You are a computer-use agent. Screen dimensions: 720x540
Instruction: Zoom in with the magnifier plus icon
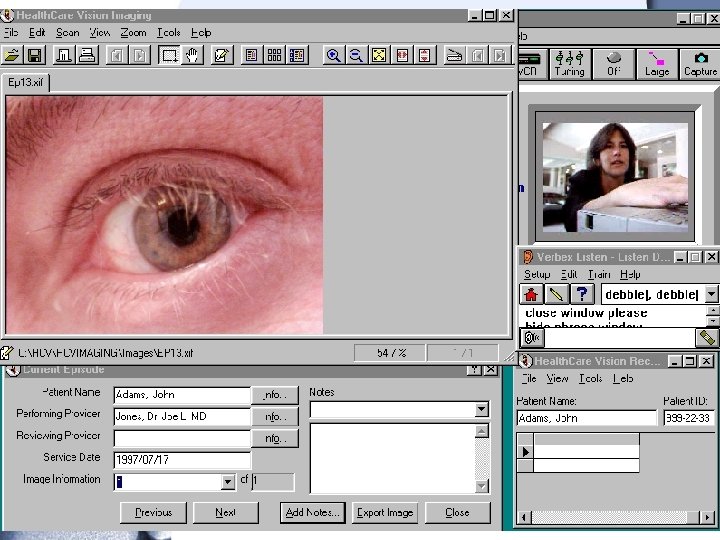(x=333, y=56)
